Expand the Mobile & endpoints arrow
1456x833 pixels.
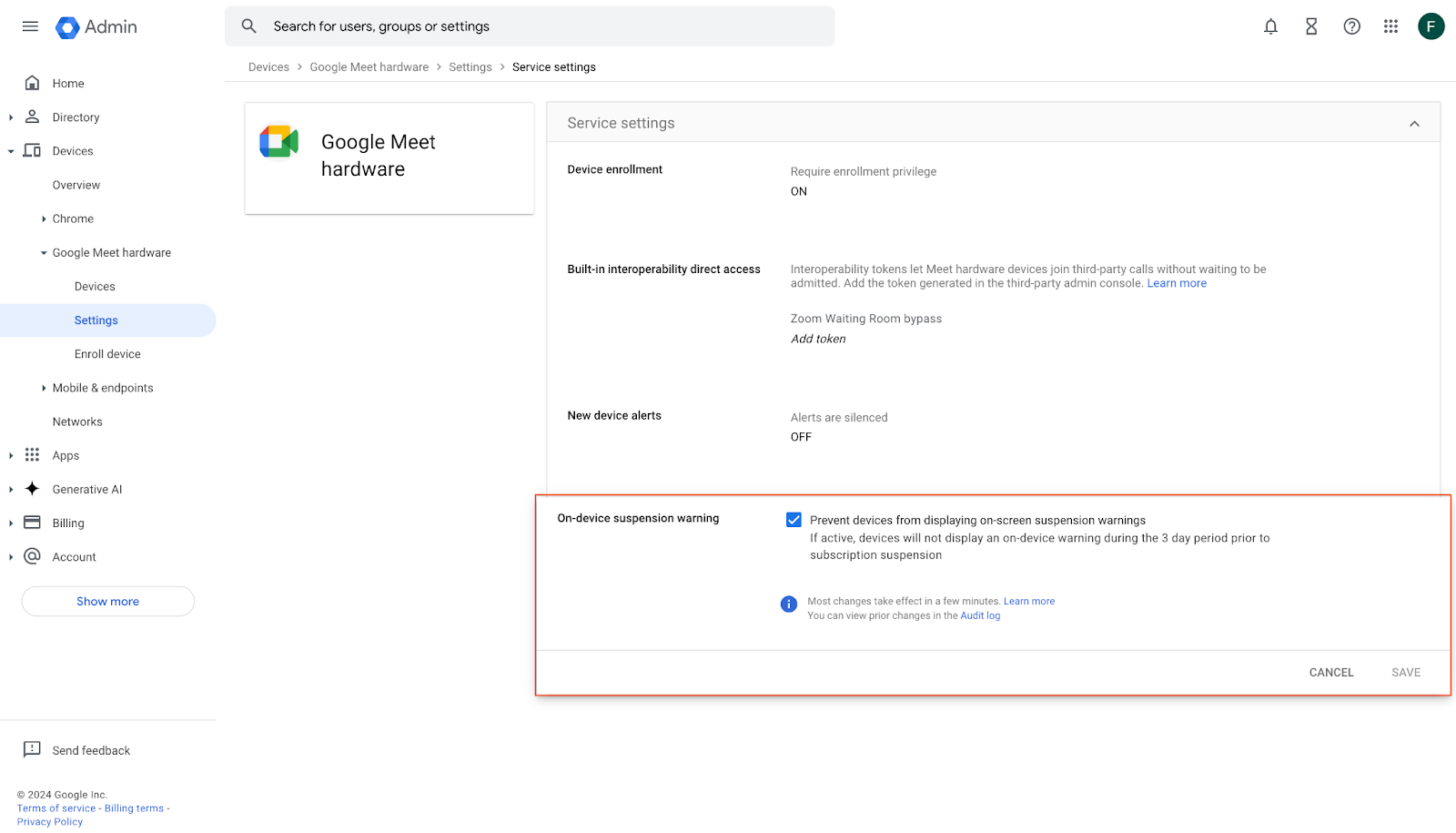pyautogui.click(x=44, y=388)
